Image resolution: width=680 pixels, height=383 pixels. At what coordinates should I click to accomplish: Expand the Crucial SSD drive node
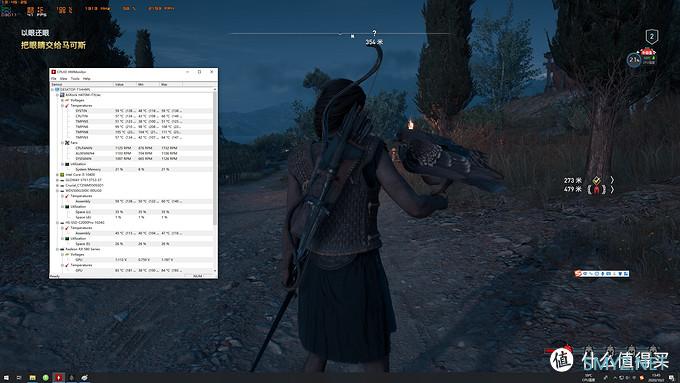click(57, 185)
